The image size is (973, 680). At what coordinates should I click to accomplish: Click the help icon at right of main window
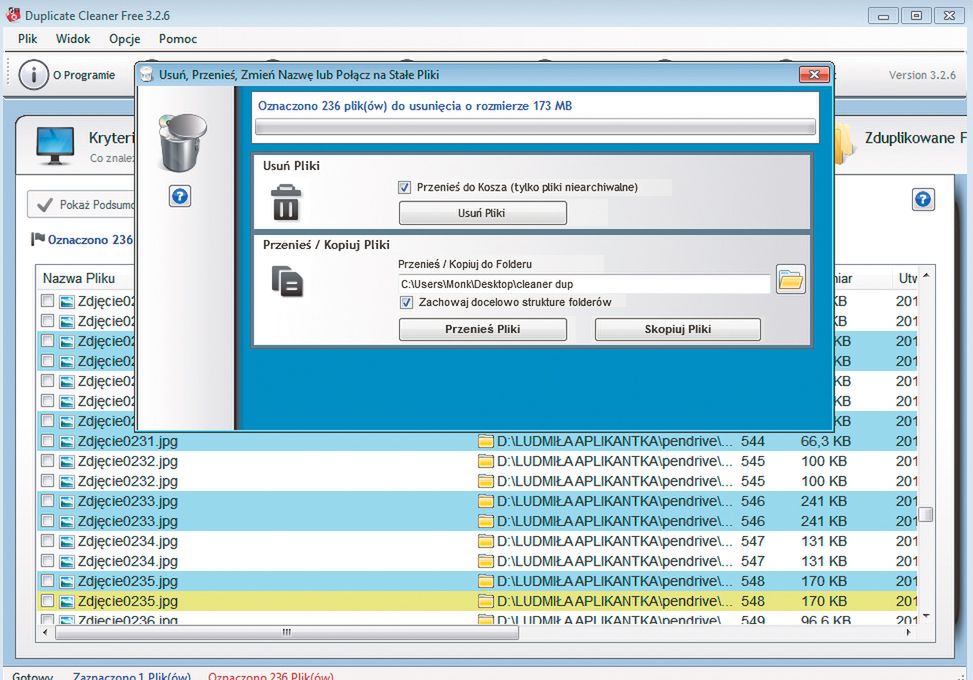(x=922, y=199)
